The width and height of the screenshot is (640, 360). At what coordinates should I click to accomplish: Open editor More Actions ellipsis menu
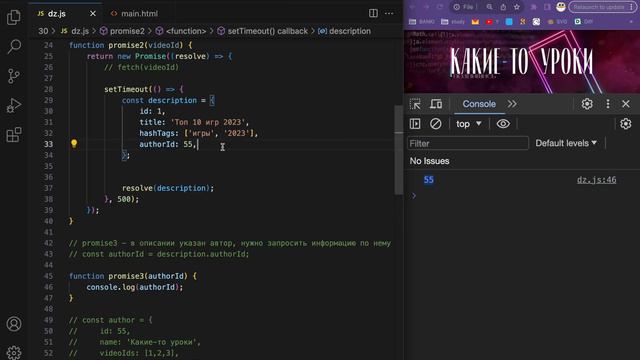pyautogui.click(x=389, y=13)
